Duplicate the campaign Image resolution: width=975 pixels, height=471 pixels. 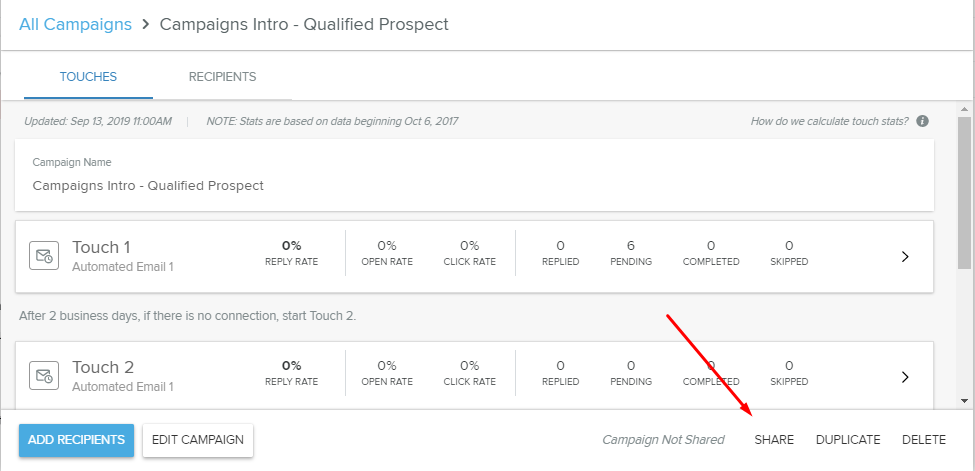[848, 440]
